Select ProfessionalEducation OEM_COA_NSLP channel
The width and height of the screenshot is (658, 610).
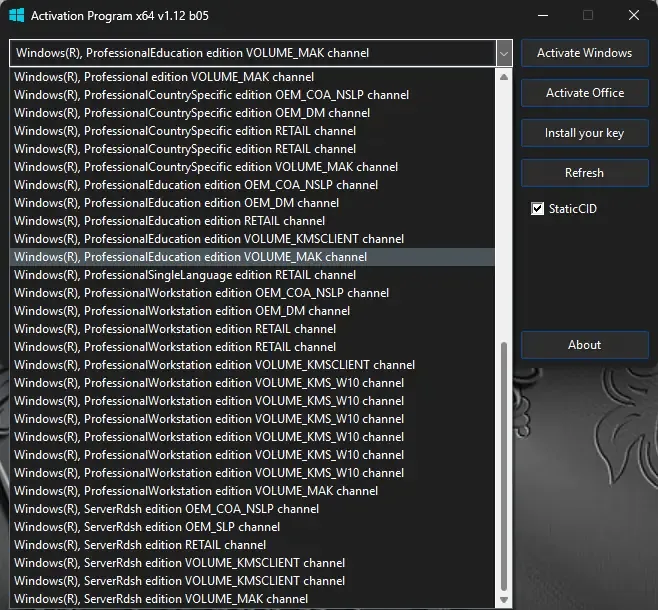252,185
